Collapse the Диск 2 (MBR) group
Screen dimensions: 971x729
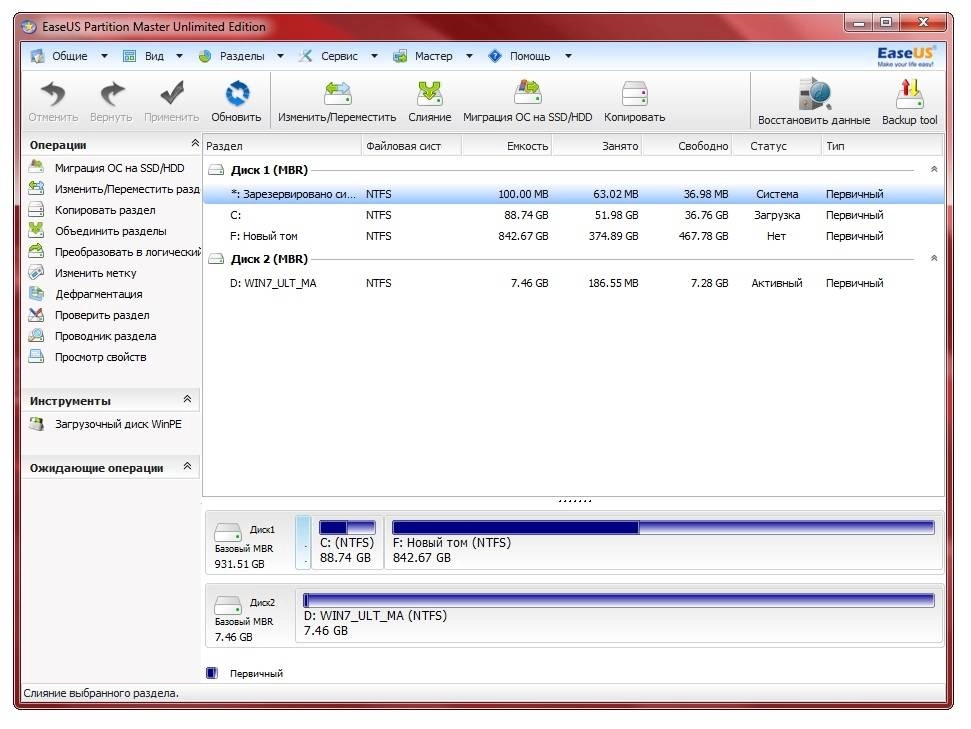pyautogui.click(x=934, y=258)
